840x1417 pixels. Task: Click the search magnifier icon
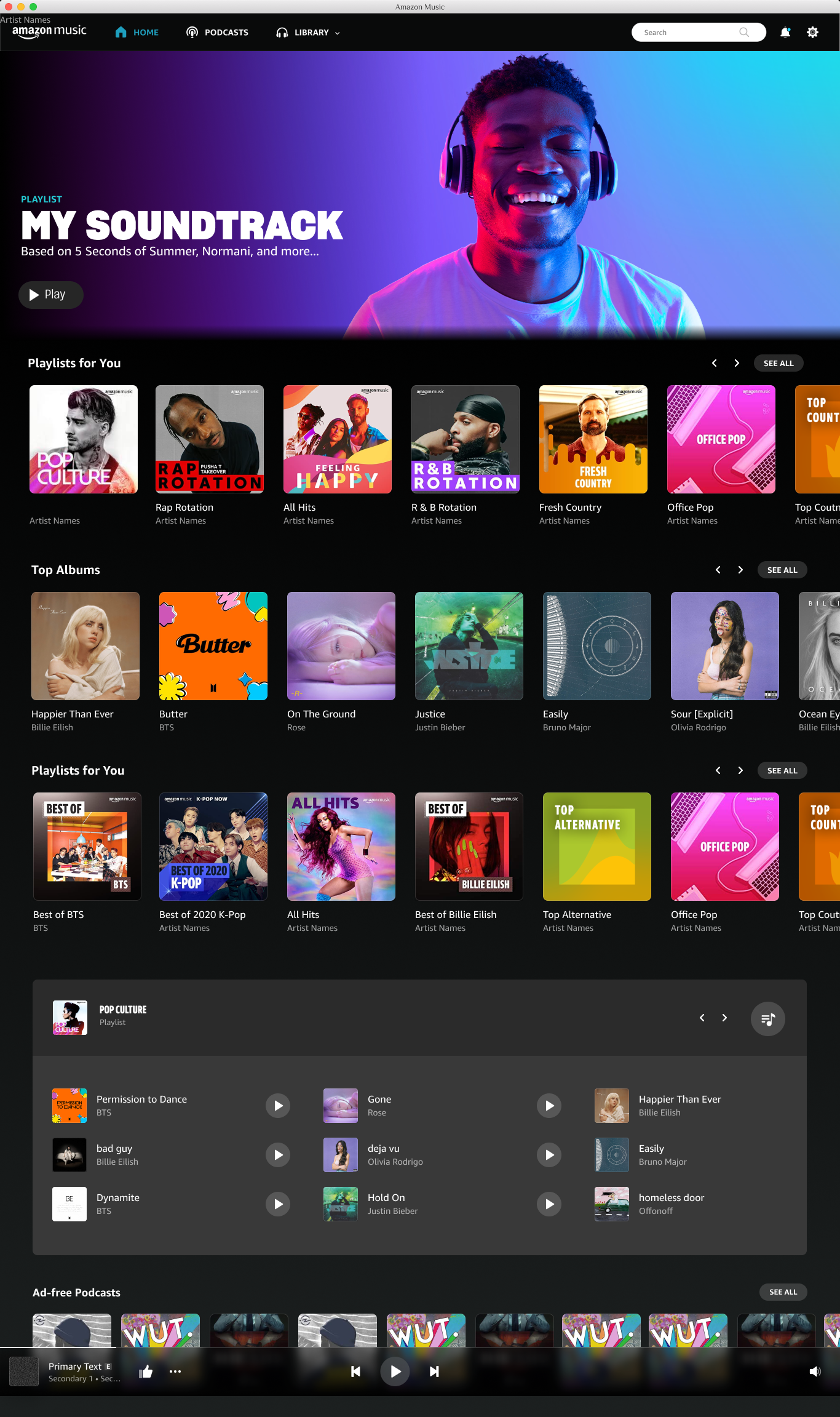pyautogui.click(x=744, y=33)
